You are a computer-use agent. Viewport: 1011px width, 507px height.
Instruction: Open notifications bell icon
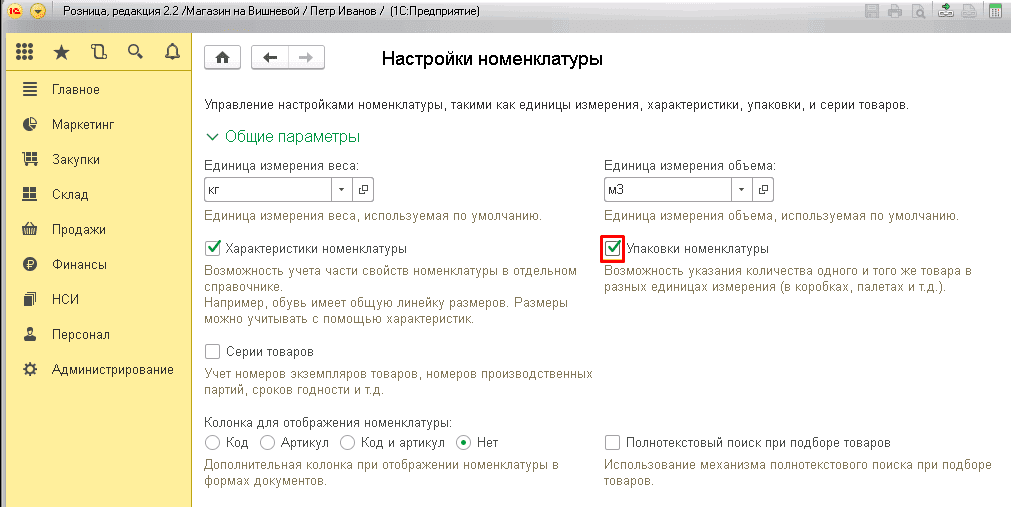click(172, 52)
